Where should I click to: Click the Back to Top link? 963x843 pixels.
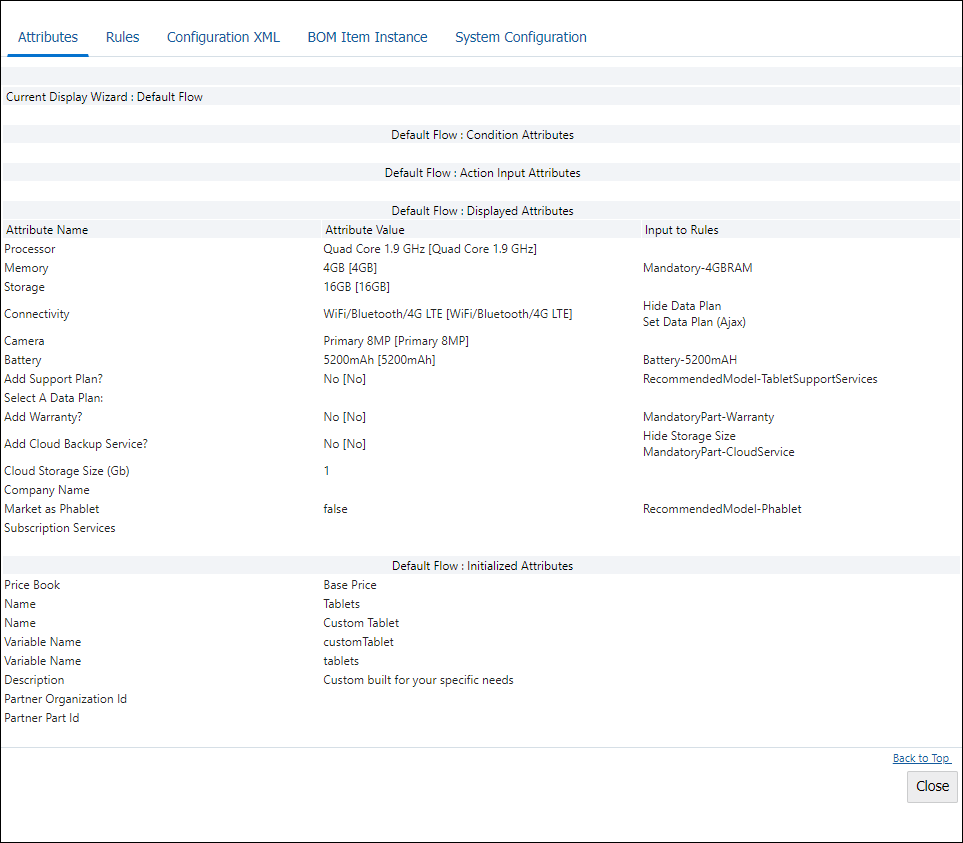[x=920, y=758]
